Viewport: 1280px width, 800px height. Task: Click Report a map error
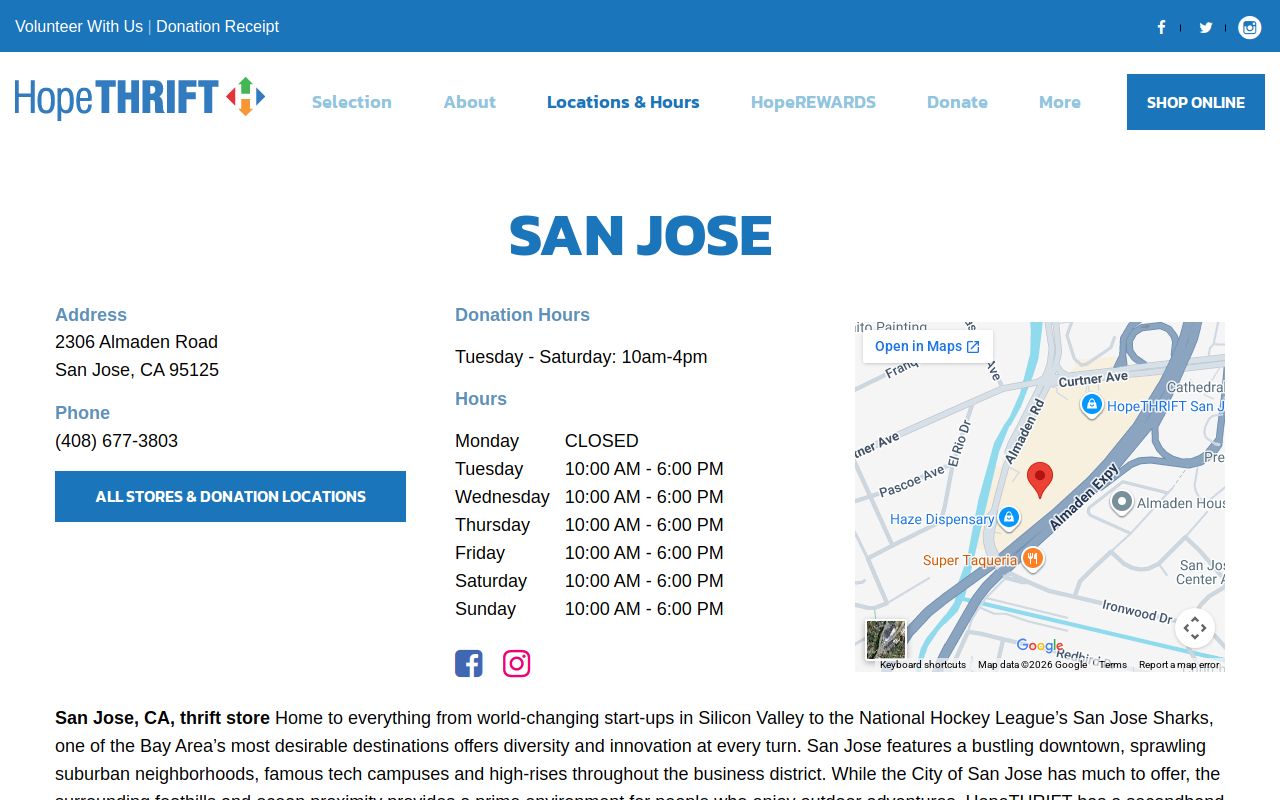click(x=1179, y=665)
